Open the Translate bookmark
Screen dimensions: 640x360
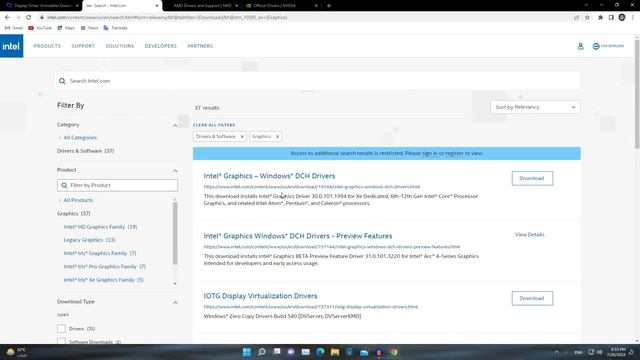[116, 28]
